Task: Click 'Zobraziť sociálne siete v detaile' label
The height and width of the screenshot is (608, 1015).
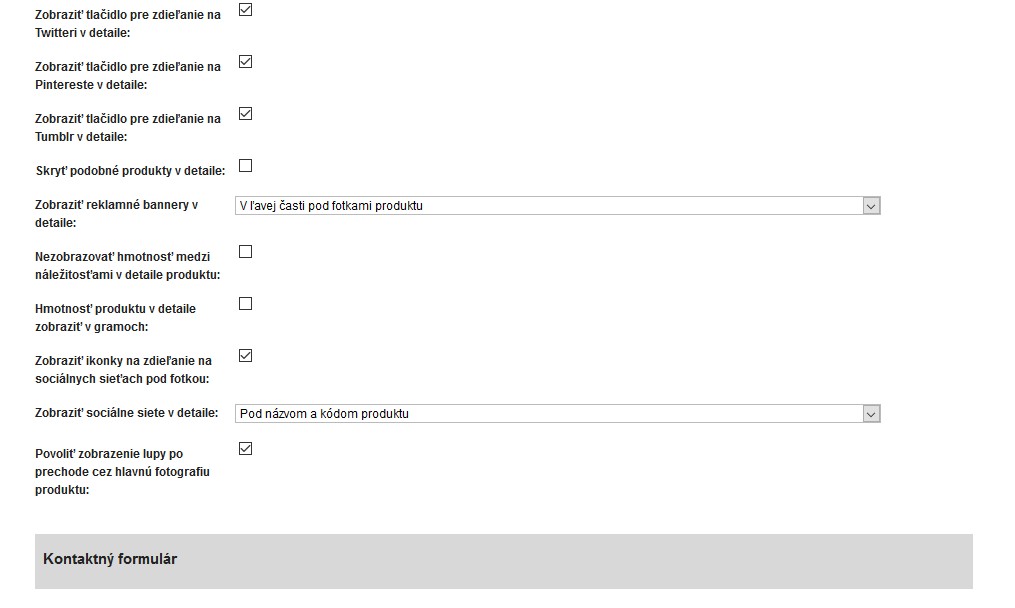Action: 126,413
